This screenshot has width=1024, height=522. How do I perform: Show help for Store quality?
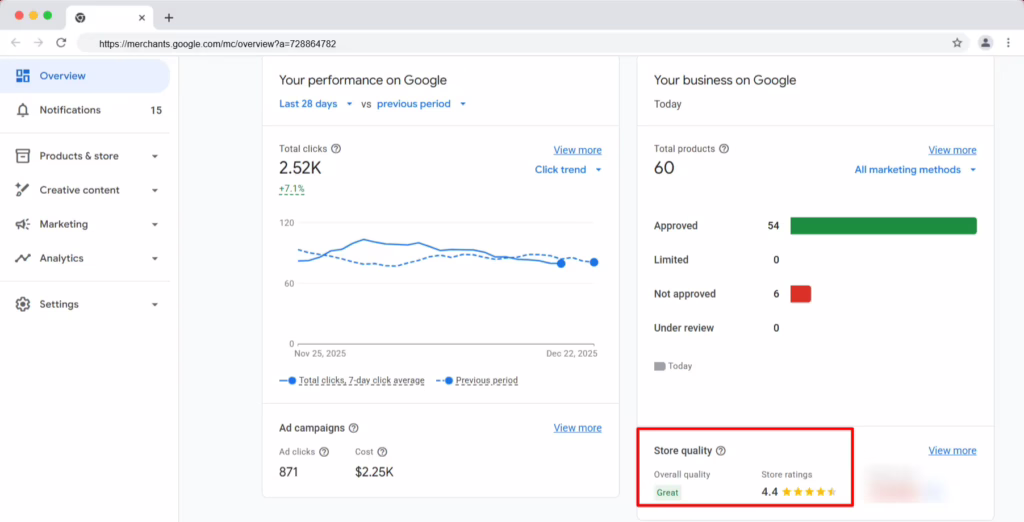pyautogui.click(x=721, y=451)
